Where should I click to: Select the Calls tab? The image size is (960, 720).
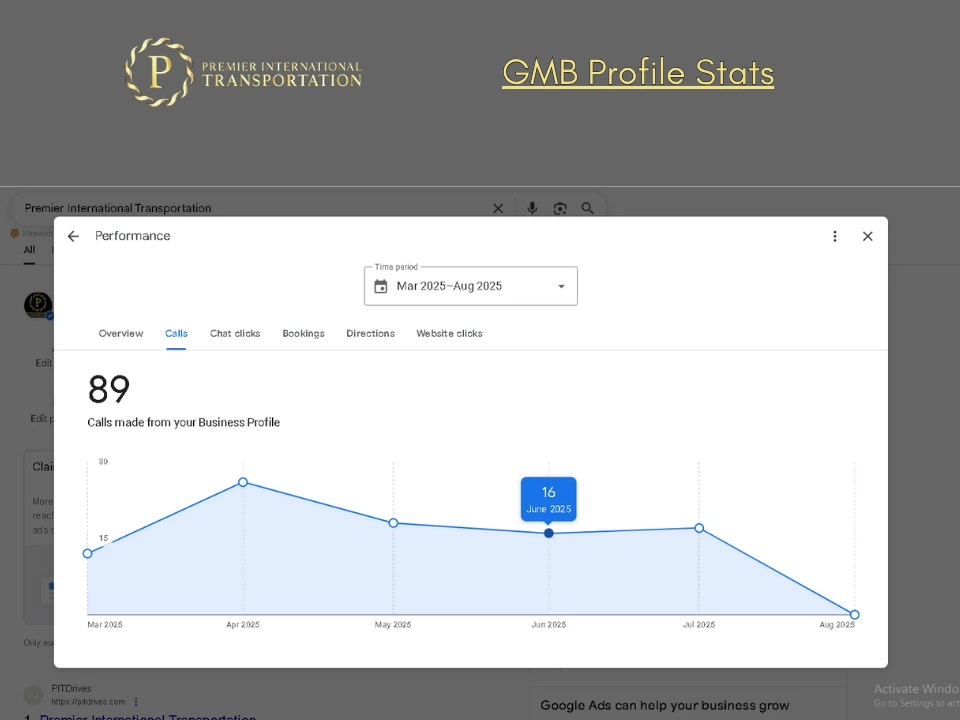coord(176,334)
